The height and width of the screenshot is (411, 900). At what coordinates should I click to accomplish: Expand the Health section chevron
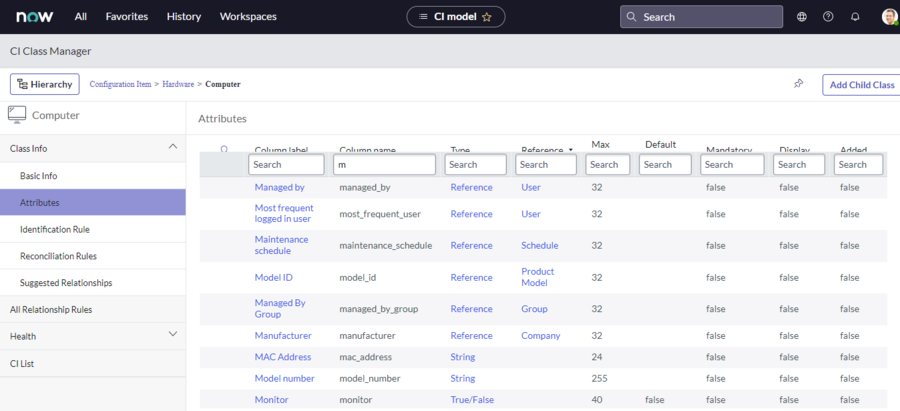click(x=173, y=335)
